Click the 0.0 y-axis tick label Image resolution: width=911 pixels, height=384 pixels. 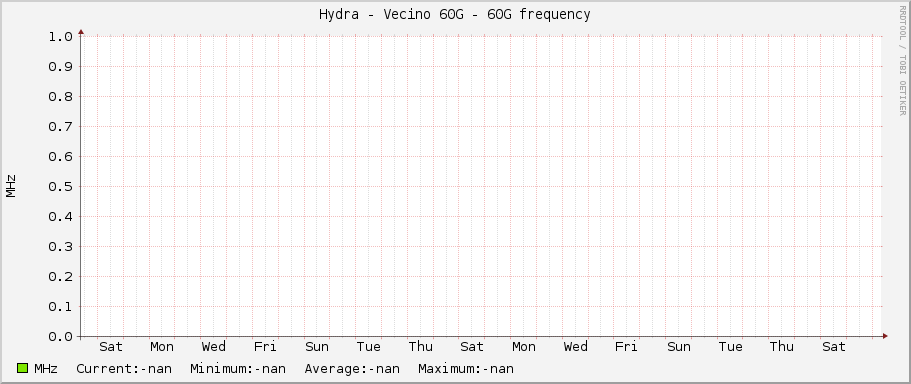coord(60,337)
